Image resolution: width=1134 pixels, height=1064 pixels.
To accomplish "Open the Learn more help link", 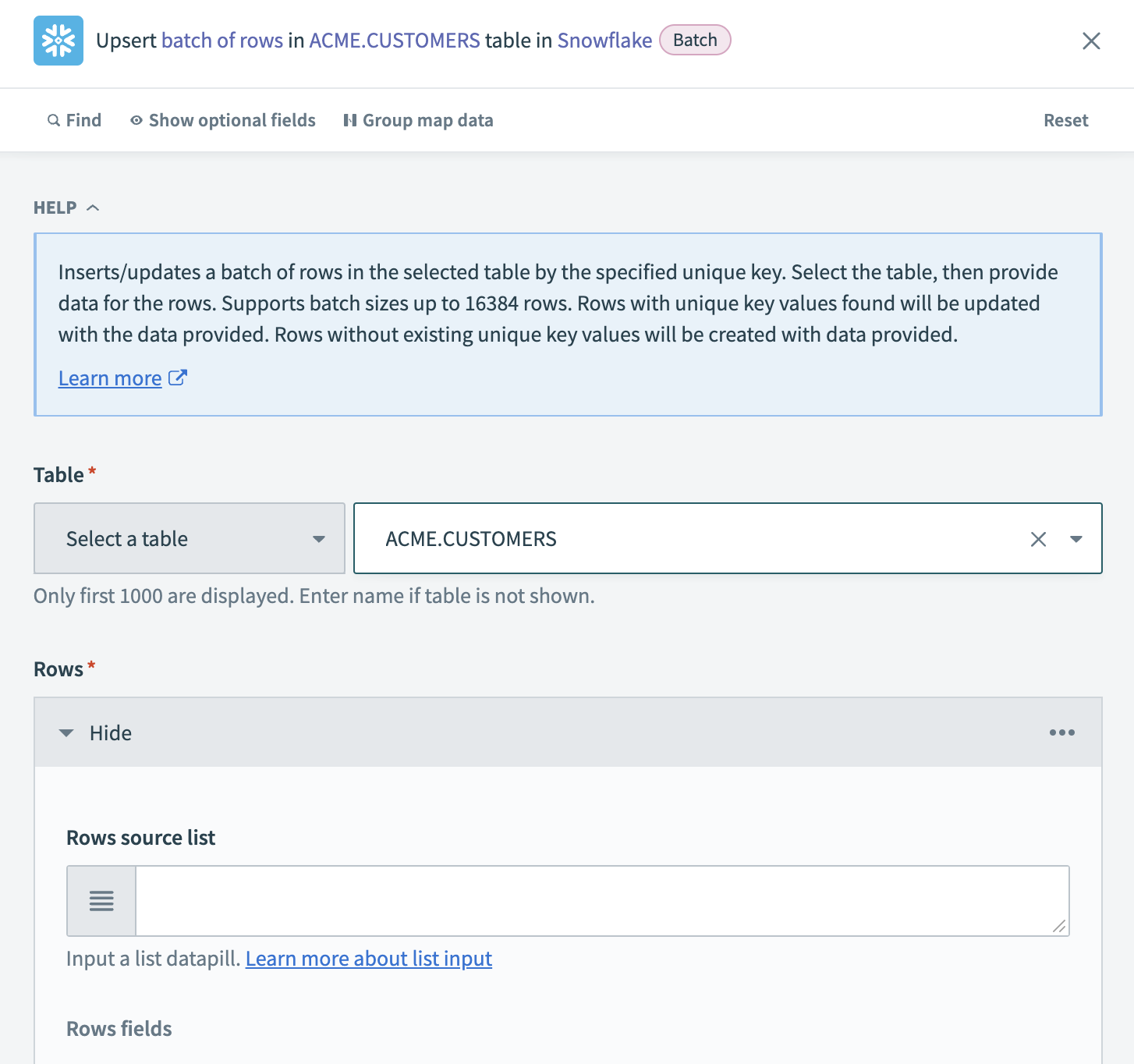I will (x=110, y=378).
